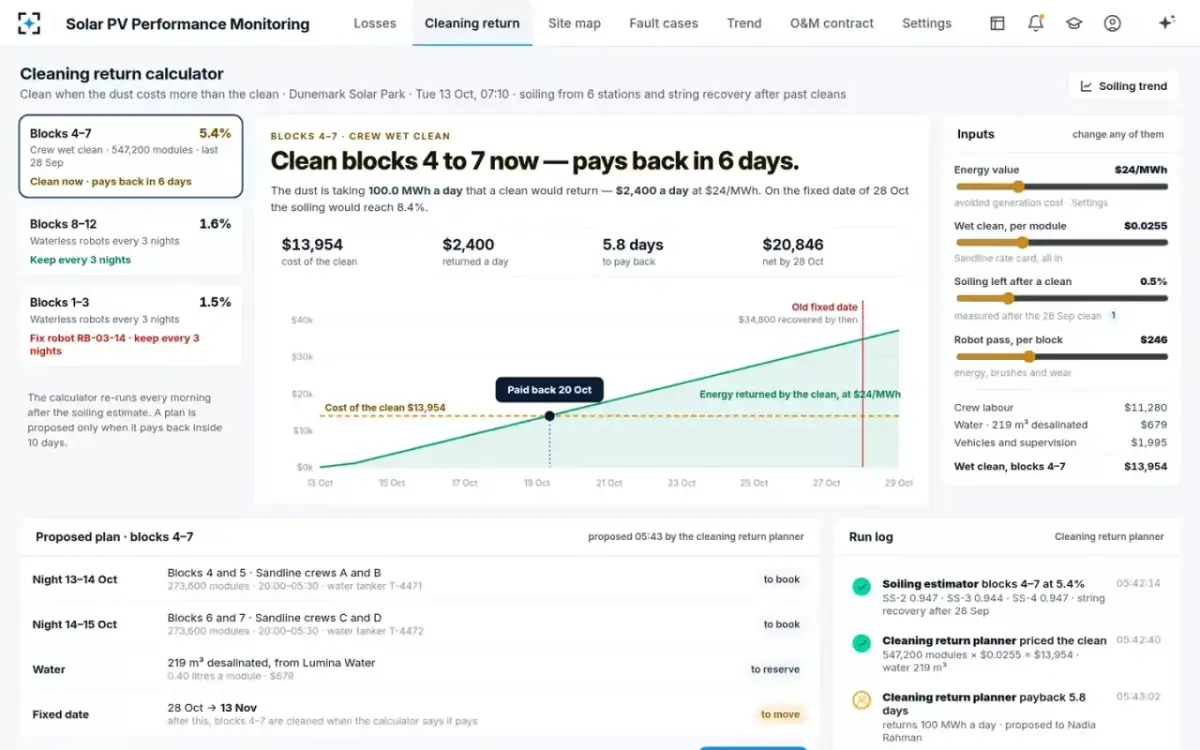This screenshot has height=750, width=1200.
Task: Open the Trend tab
Action: (744, 23)
